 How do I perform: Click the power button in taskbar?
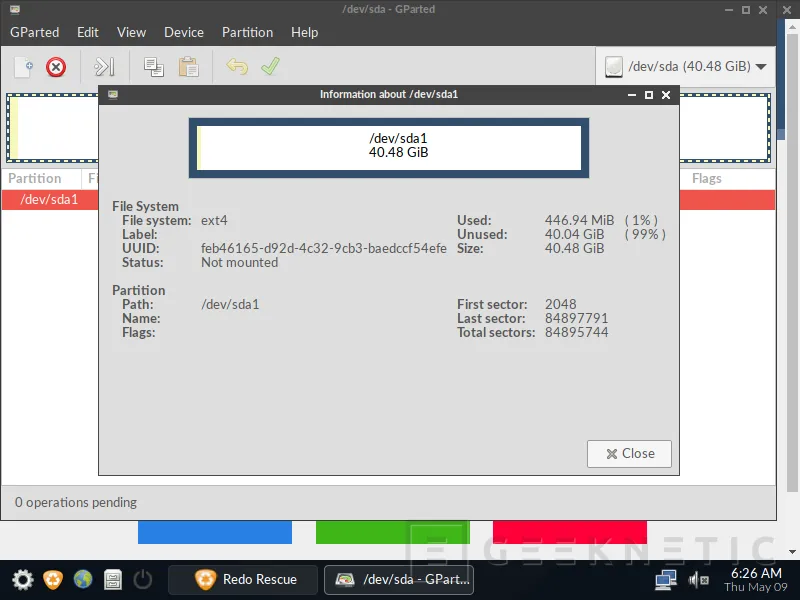(x=143, y=579)
